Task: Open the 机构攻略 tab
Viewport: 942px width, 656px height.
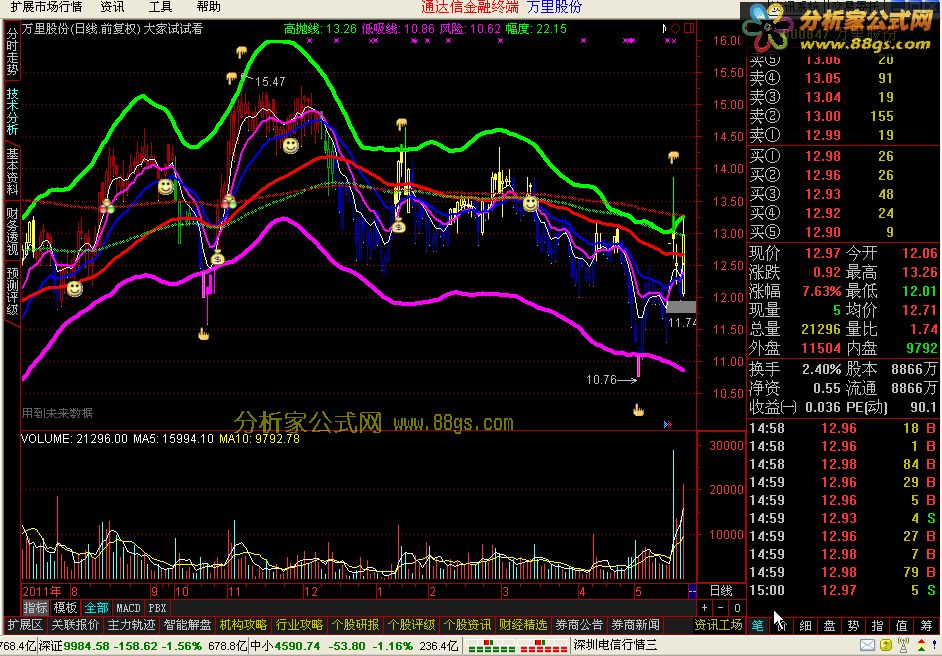Action: (x=243, y=625)
